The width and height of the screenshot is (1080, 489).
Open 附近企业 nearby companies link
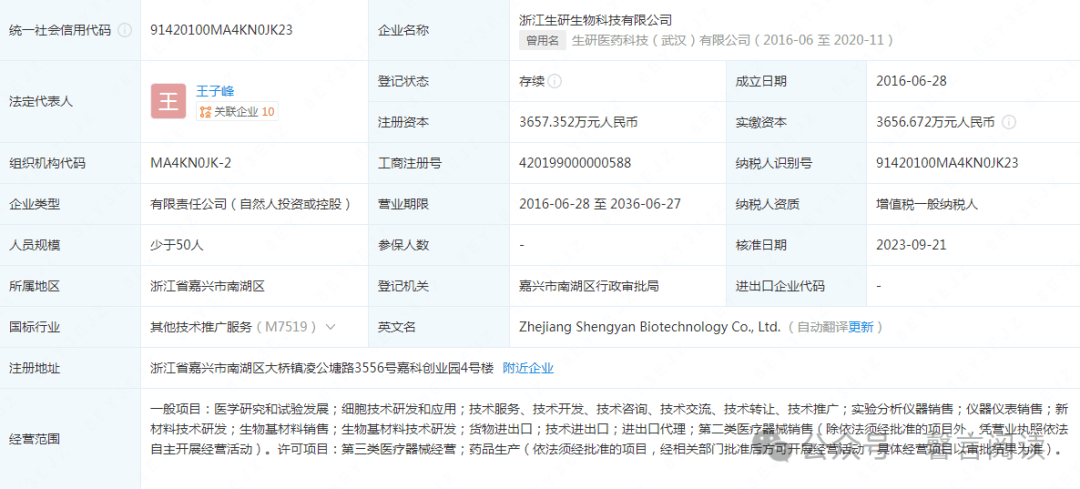pos(528,368)
